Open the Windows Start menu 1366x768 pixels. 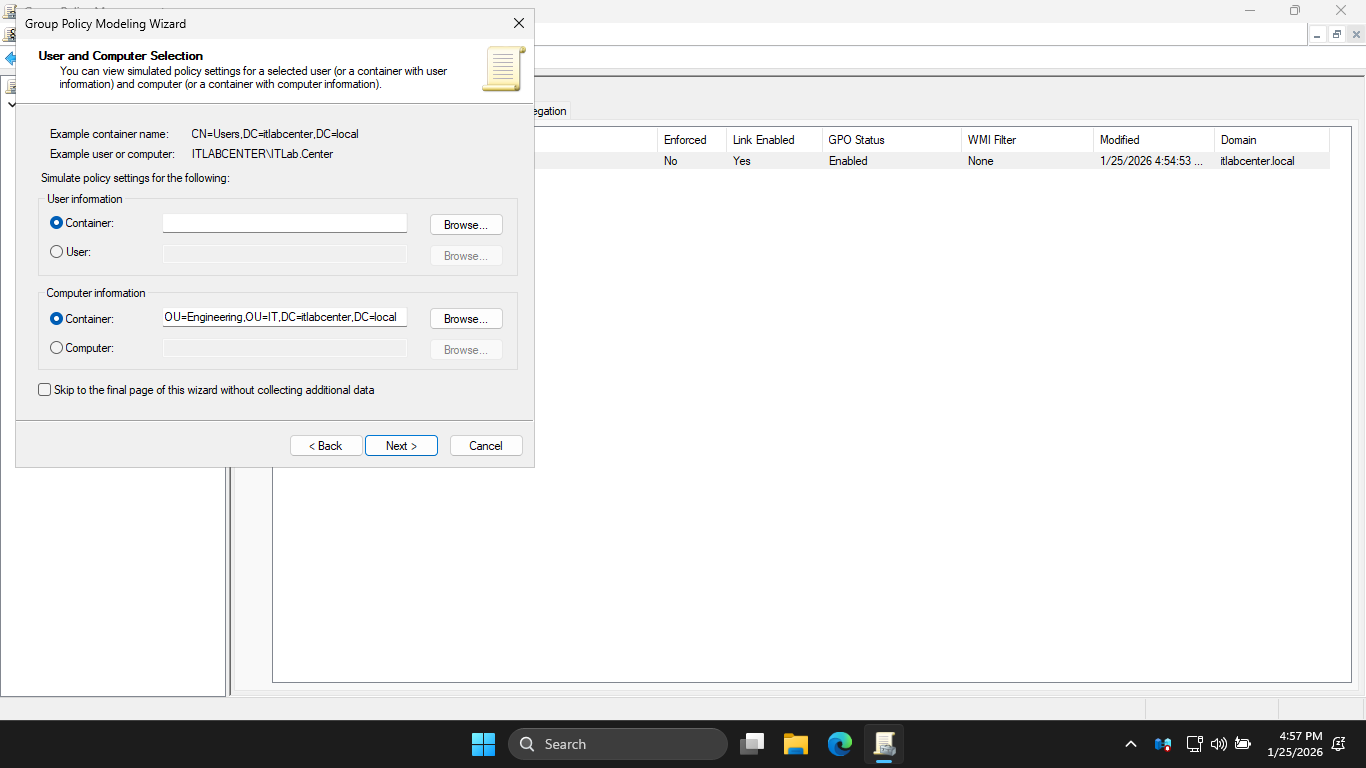tap(483, 744)
